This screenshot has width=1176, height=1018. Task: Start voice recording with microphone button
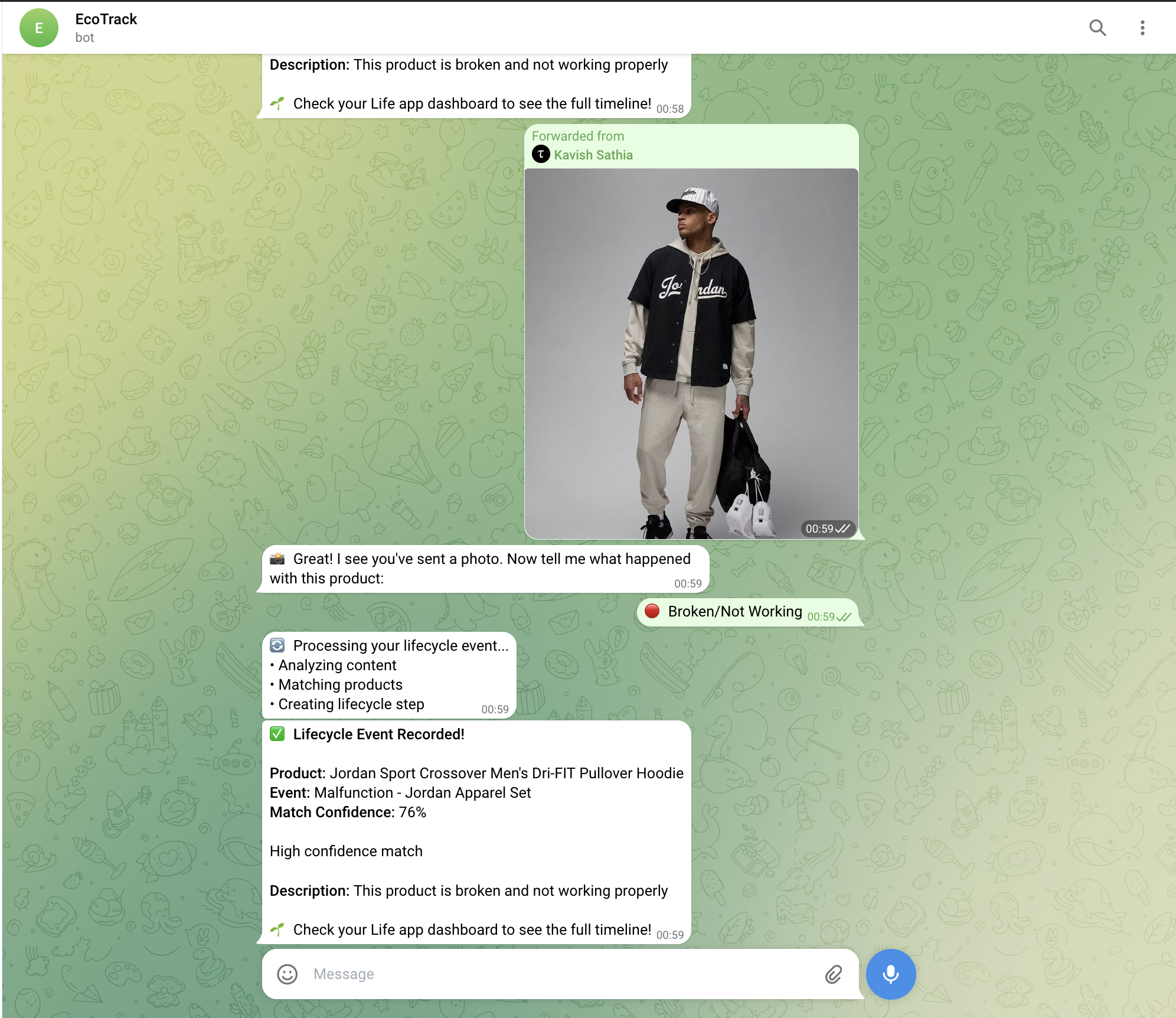(890, 974)
